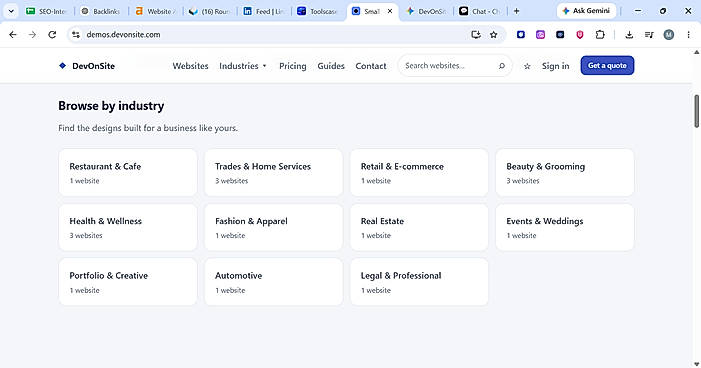701x368 pixels.
Task: Click the browser forward arrow
Action: 32,34
